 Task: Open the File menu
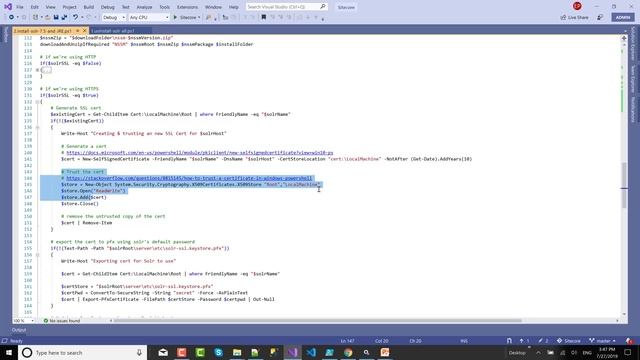point(20,7)
